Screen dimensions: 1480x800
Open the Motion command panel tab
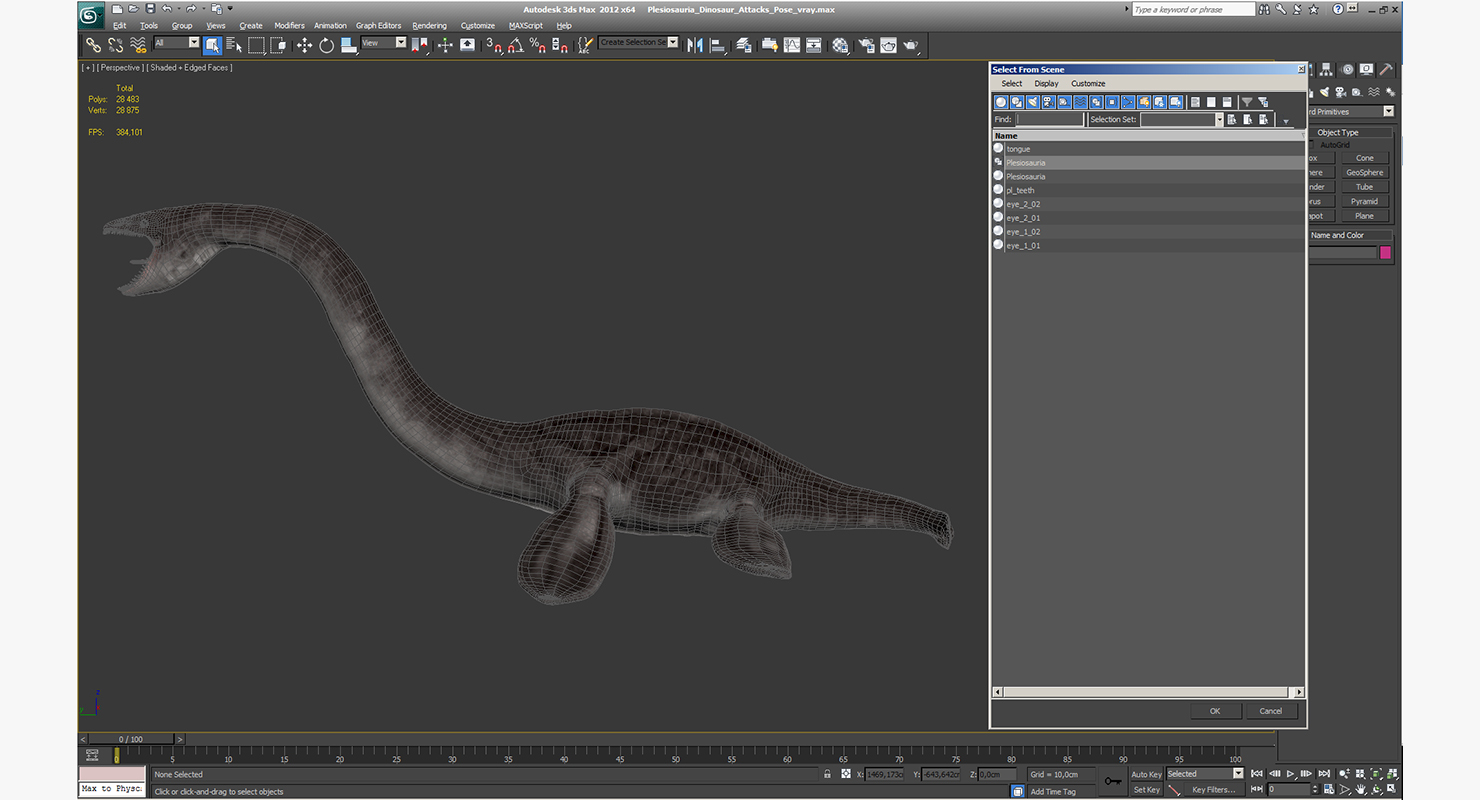[1347, 69]
